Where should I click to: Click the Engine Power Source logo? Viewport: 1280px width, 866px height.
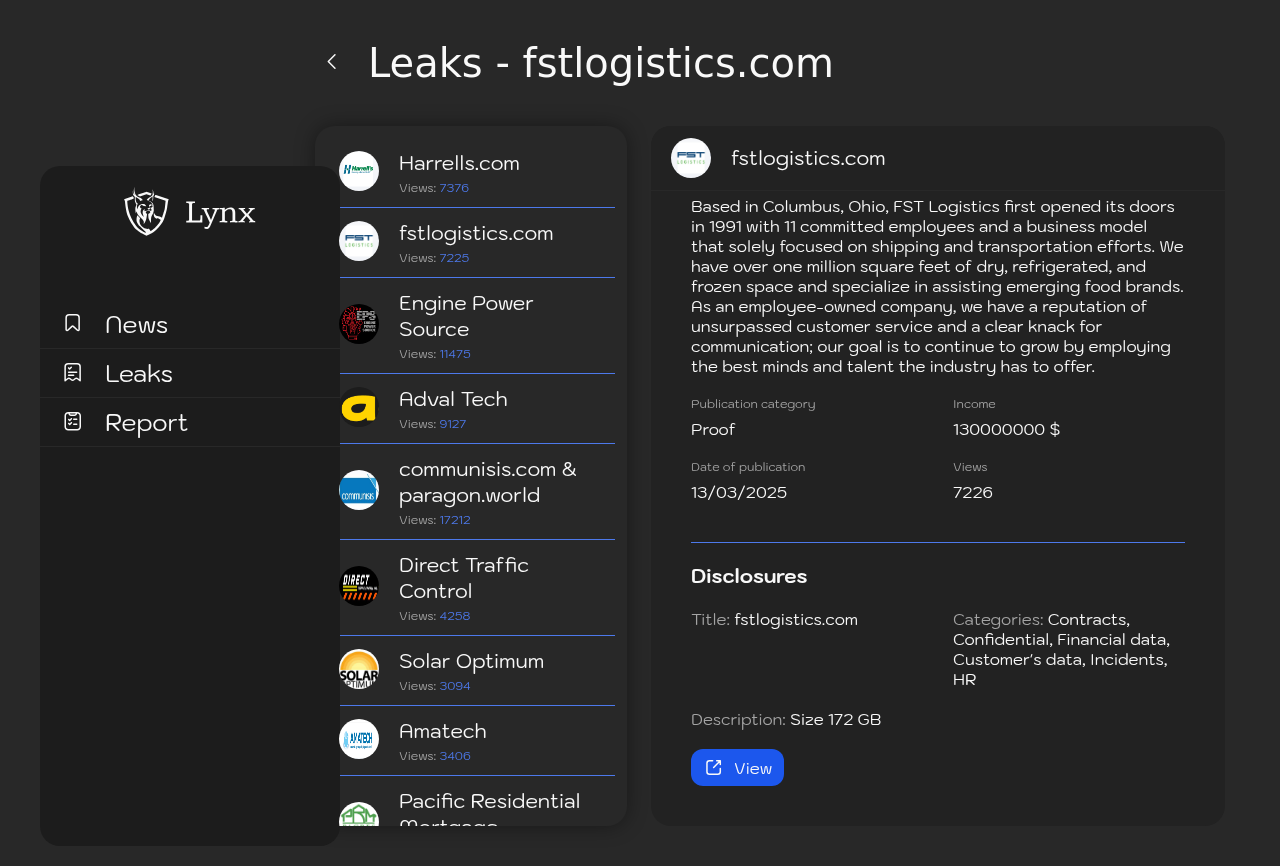click(x=359, y=324)
